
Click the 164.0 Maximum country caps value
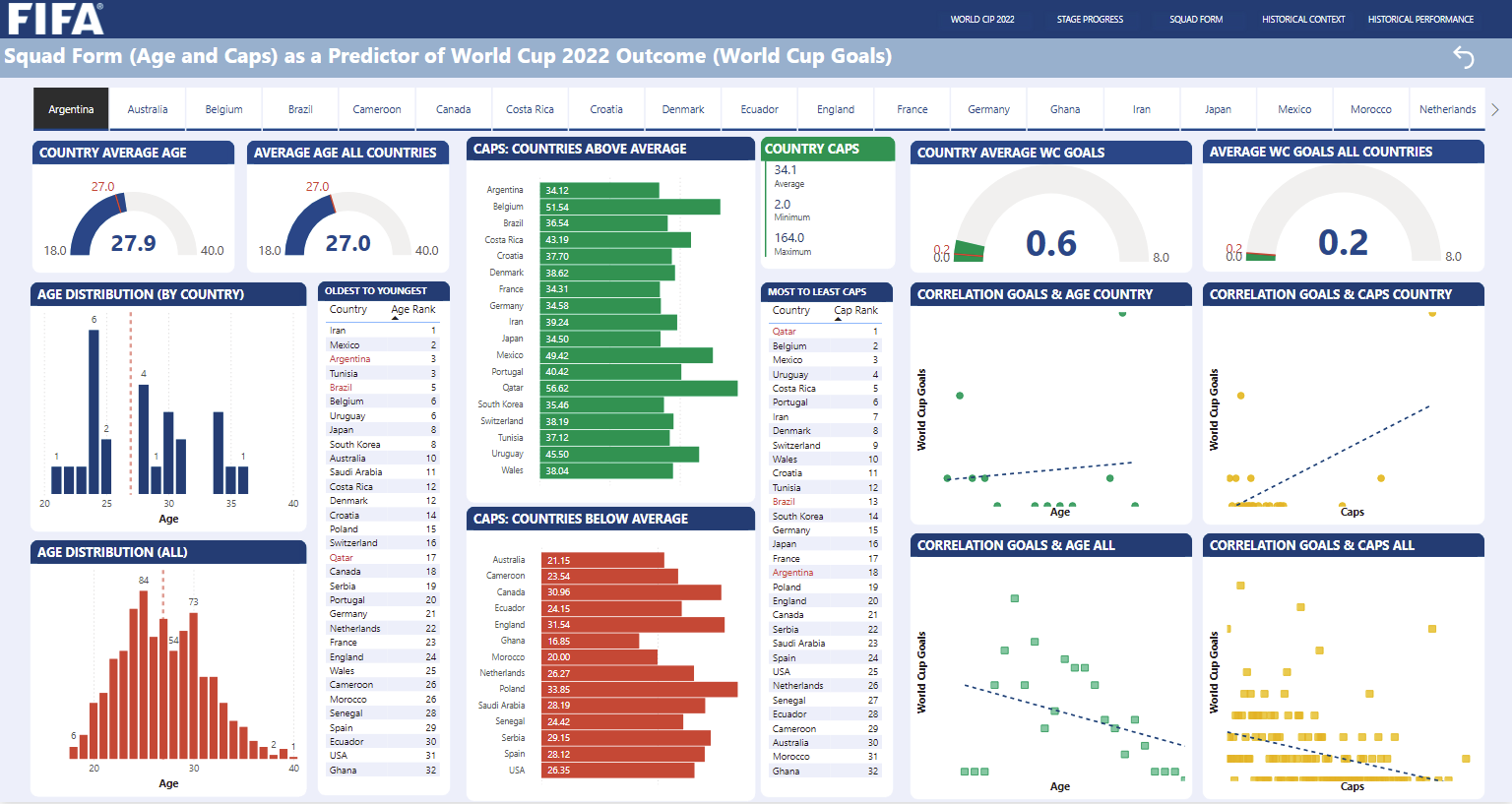[789, 238]
